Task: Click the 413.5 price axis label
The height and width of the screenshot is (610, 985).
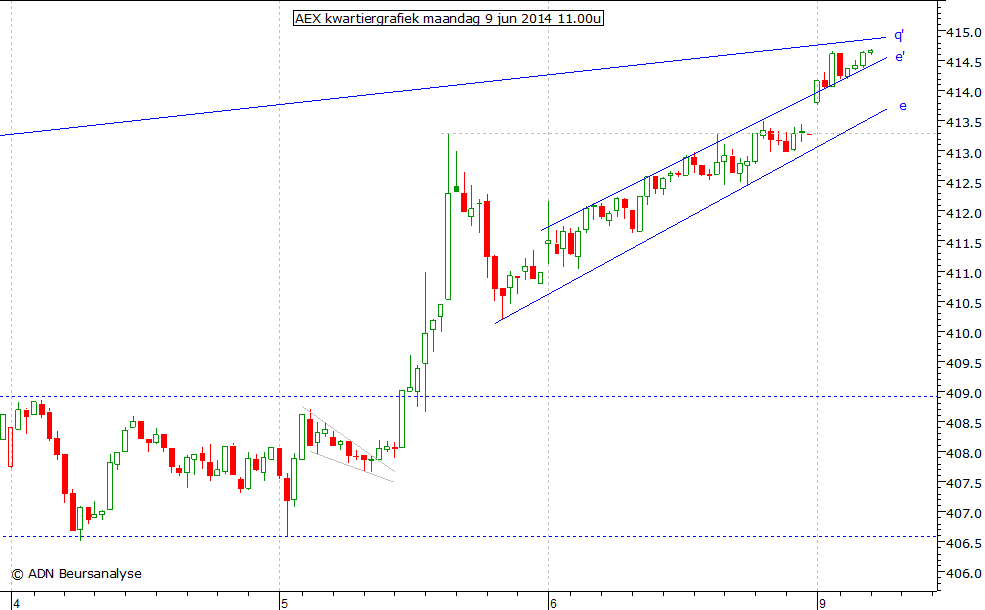Action: coord(964,123)
